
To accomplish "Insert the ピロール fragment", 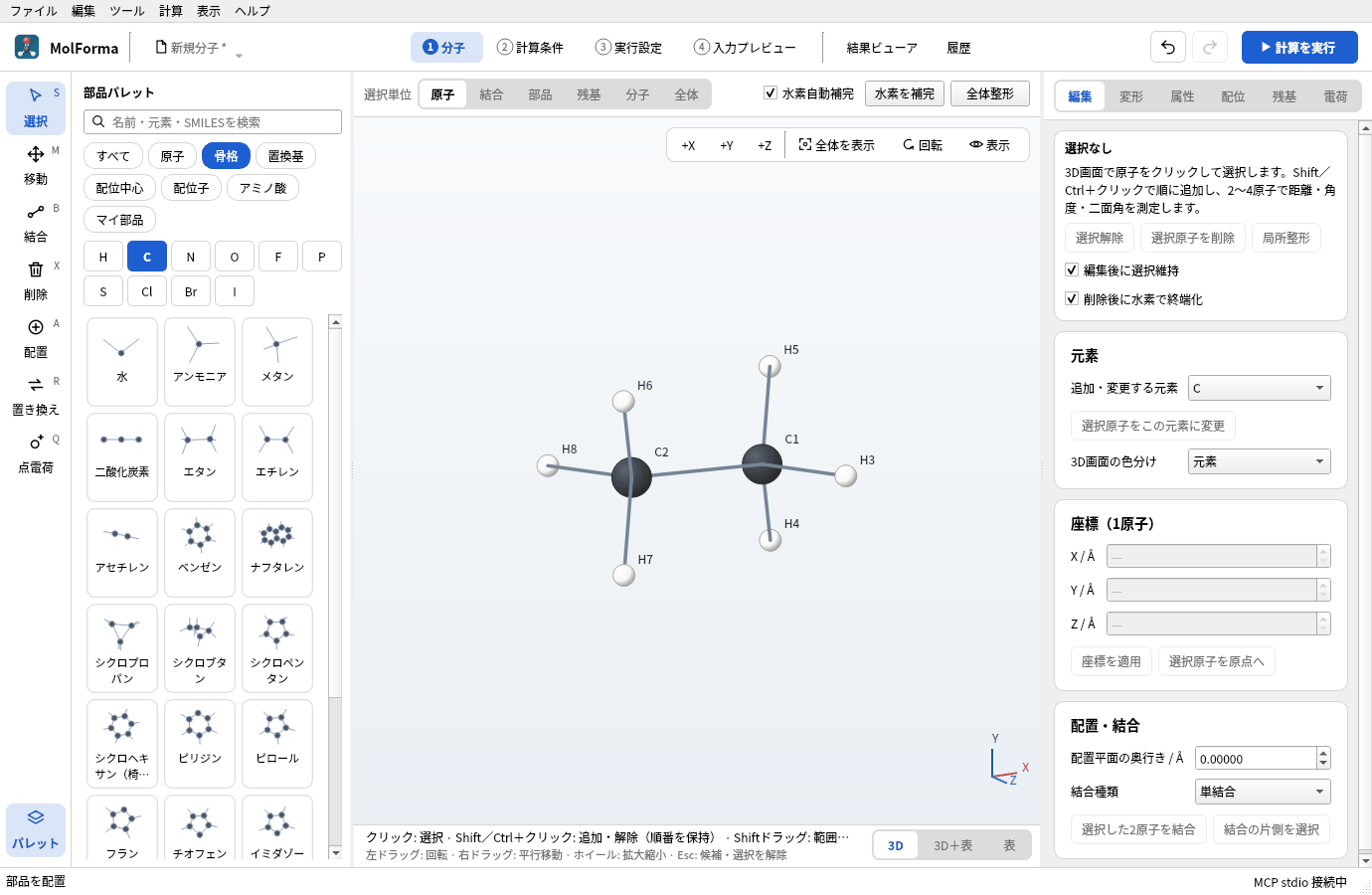I will [277, 743].
